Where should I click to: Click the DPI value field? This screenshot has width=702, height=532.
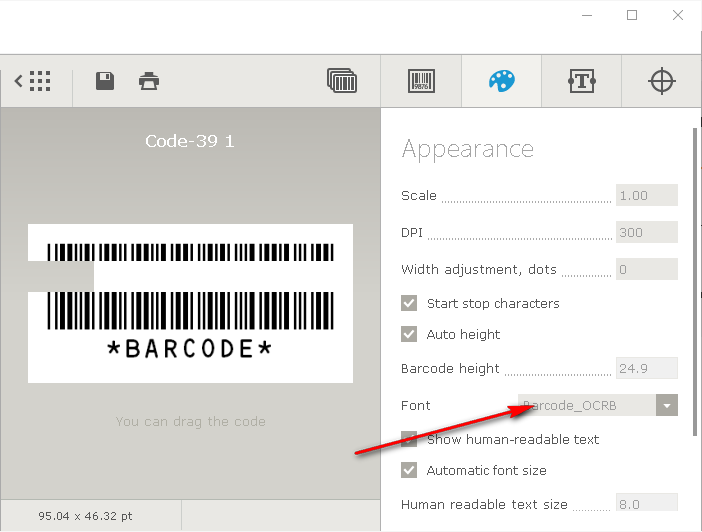647,232
